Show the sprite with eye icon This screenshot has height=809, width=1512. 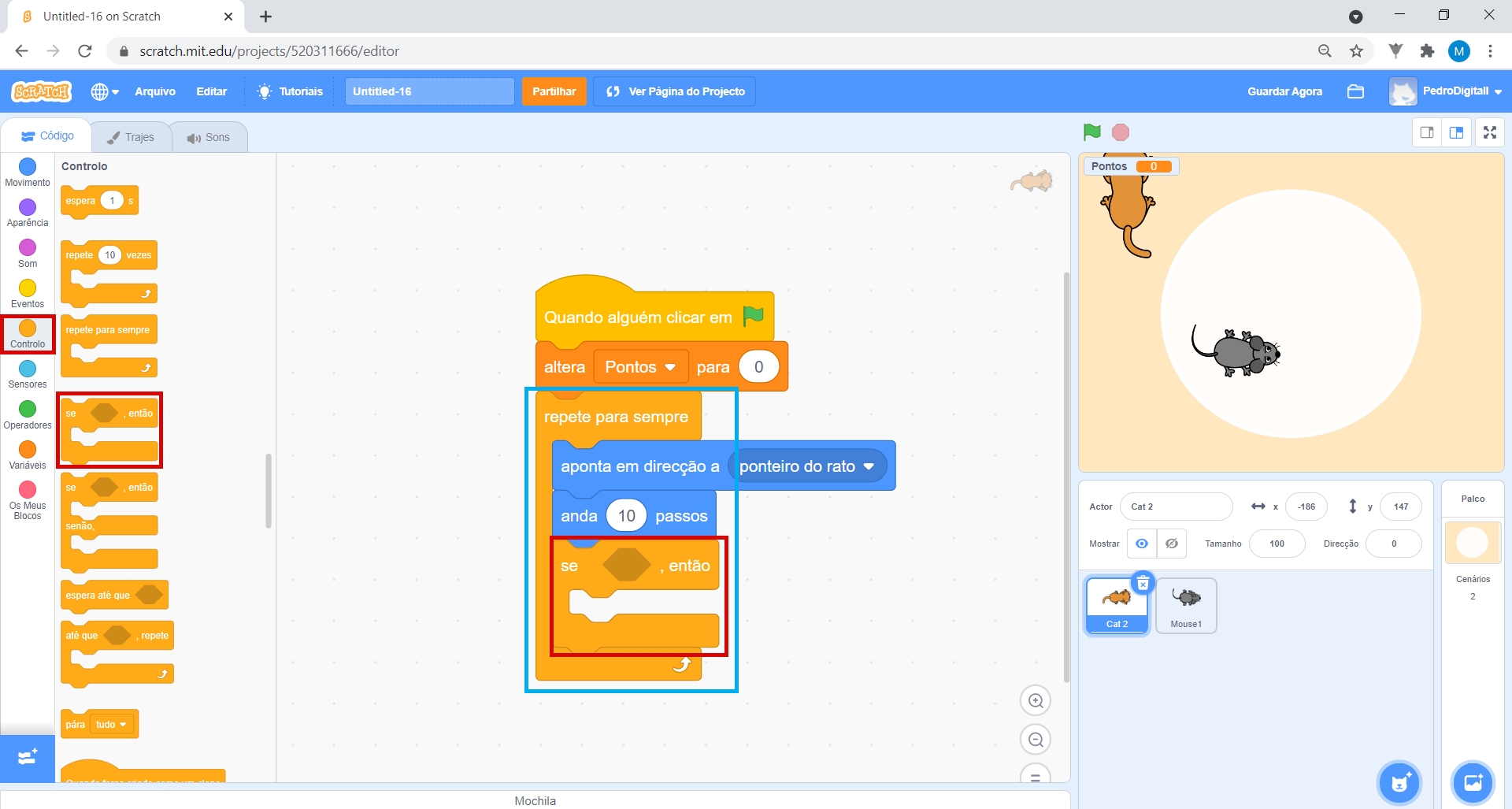[1142, 544]
